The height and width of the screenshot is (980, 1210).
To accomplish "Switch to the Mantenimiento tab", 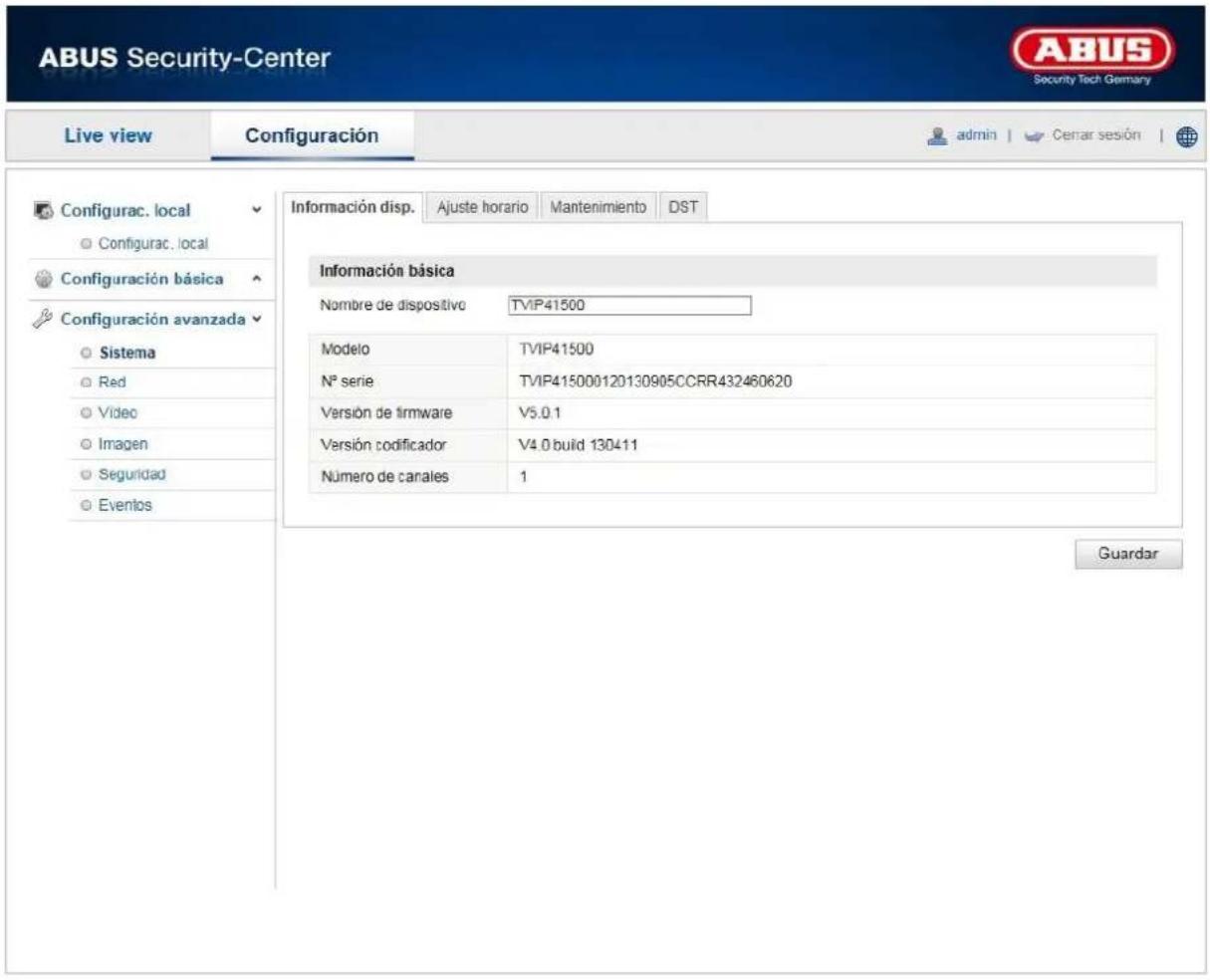I will tap(598, 207).
